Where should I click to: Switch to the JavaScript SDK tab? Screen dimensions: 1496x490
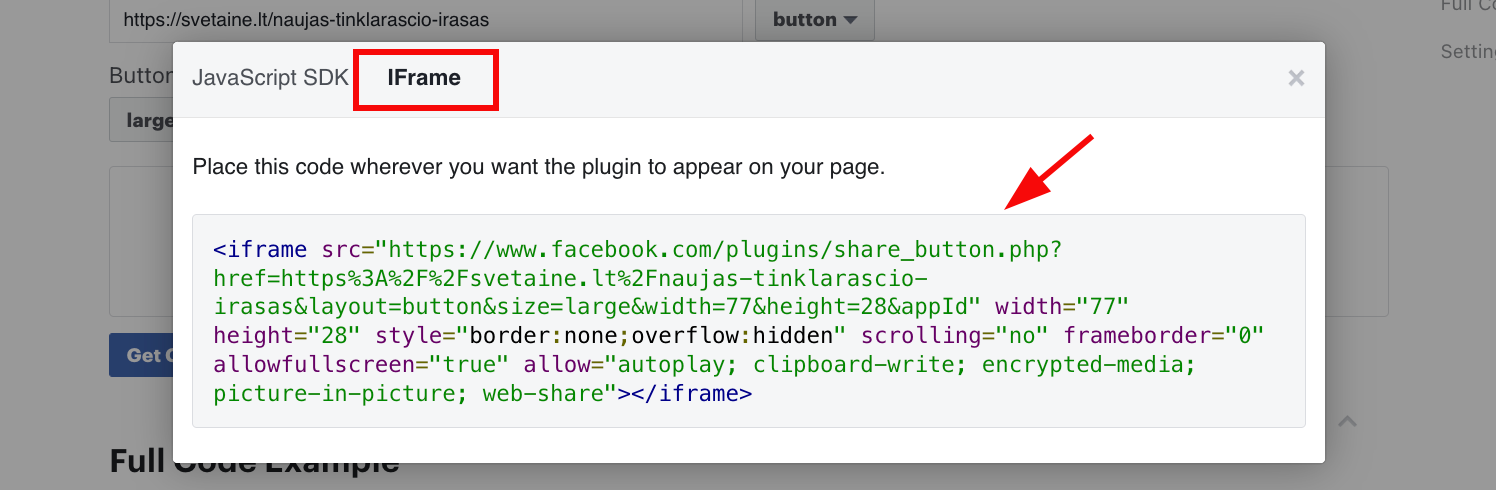[x=270, y=78]
